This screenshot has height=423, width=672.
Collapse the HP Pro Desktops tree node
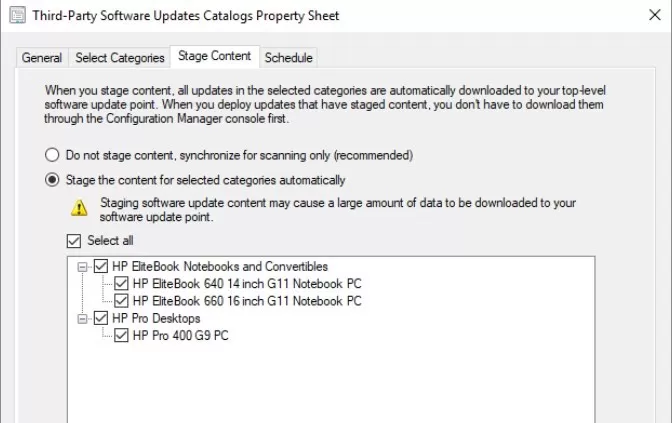pos(82,319)
